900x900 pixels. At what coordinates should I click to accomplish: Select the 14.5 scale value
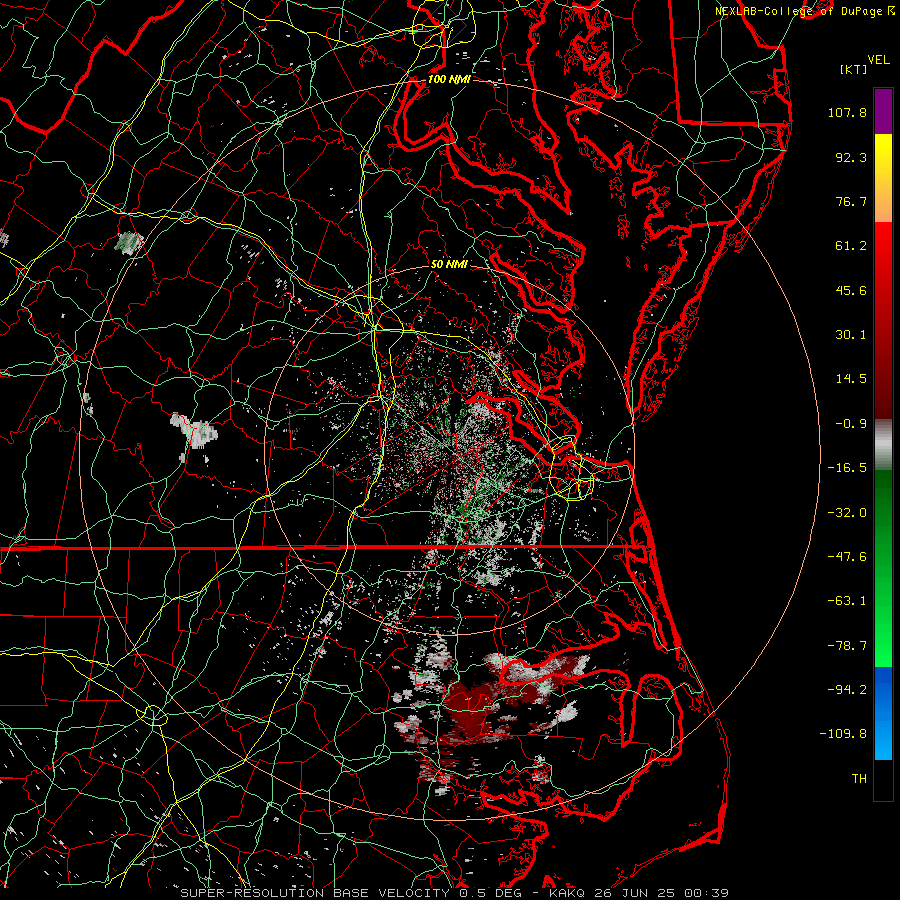pyautogui.click(x=851, y=379)
